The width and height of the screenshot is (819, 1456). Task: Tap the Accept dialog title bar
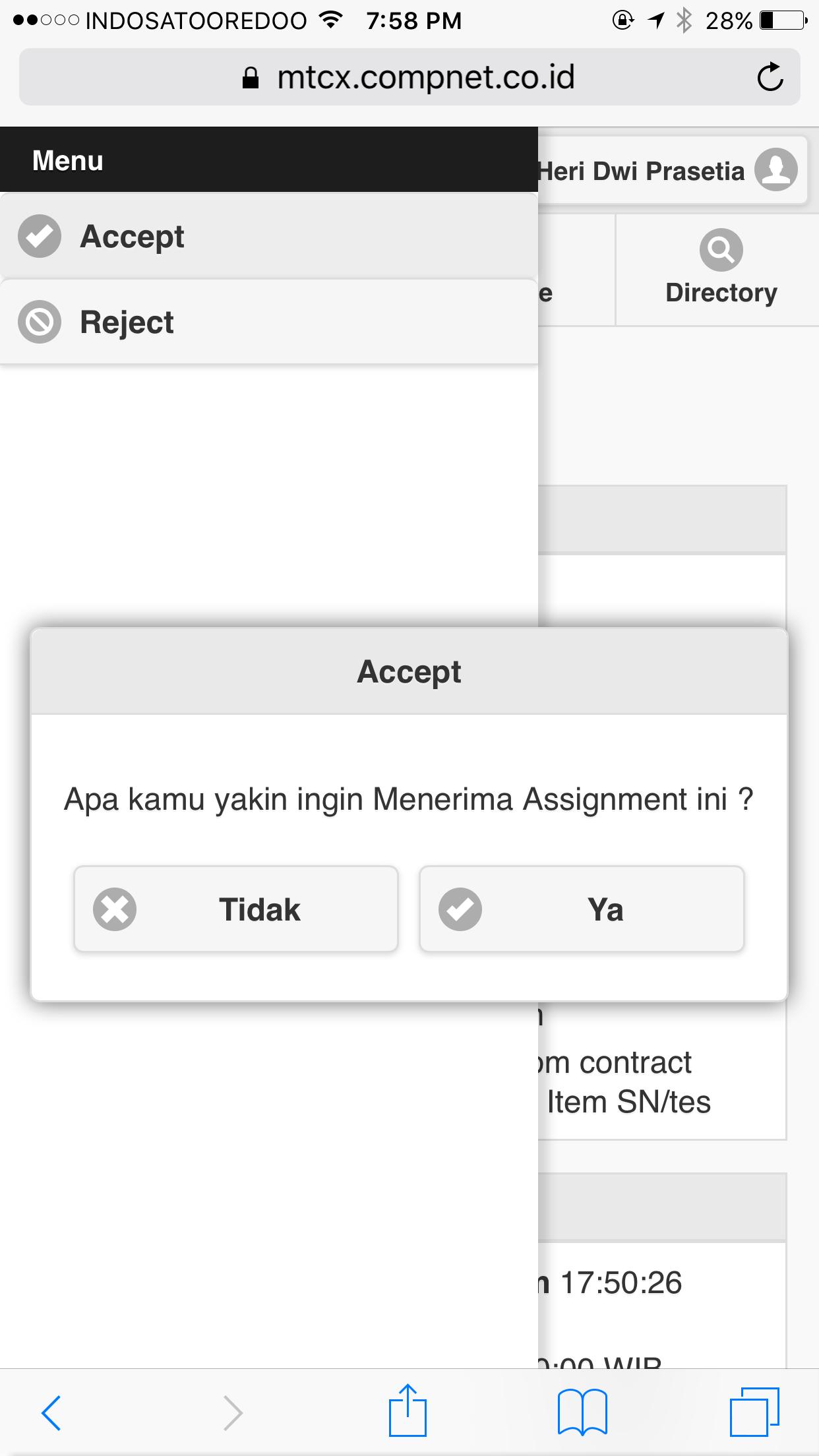pyautogui.click(x=409, y=672)
